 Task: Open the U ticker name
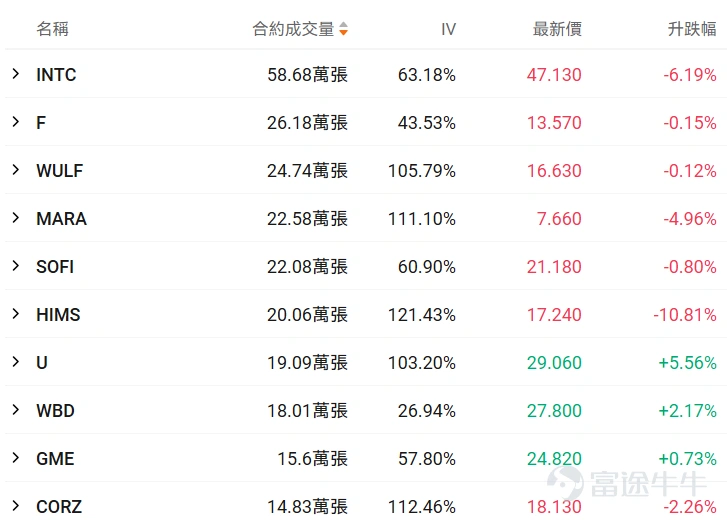42,362
